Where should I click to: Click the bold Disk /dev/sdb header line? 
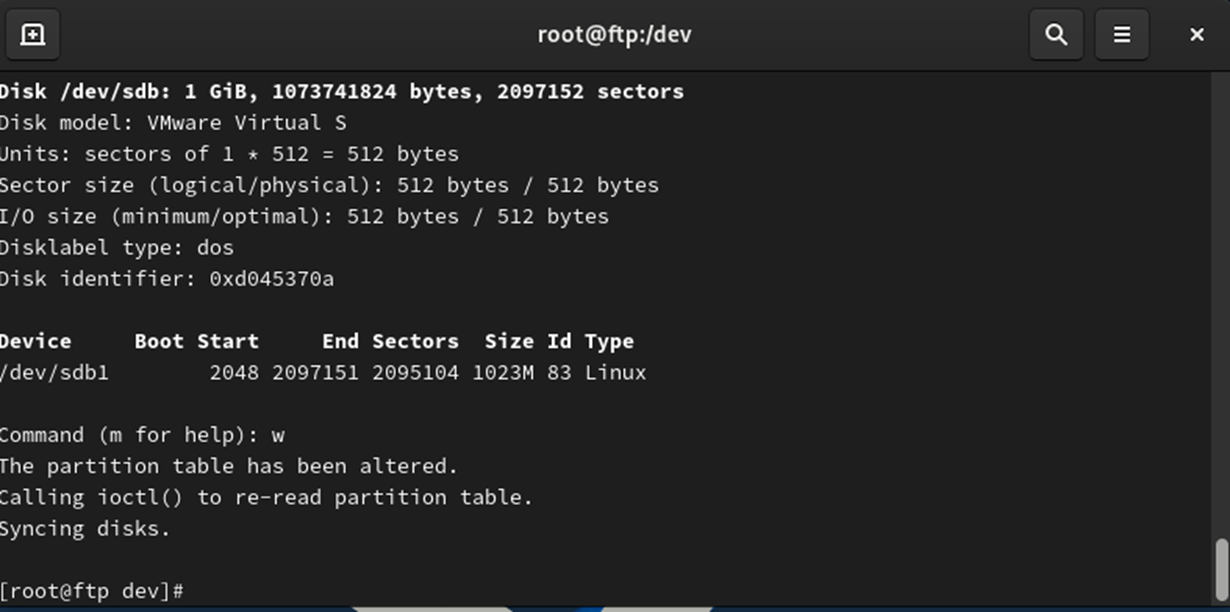coord(342,92)
